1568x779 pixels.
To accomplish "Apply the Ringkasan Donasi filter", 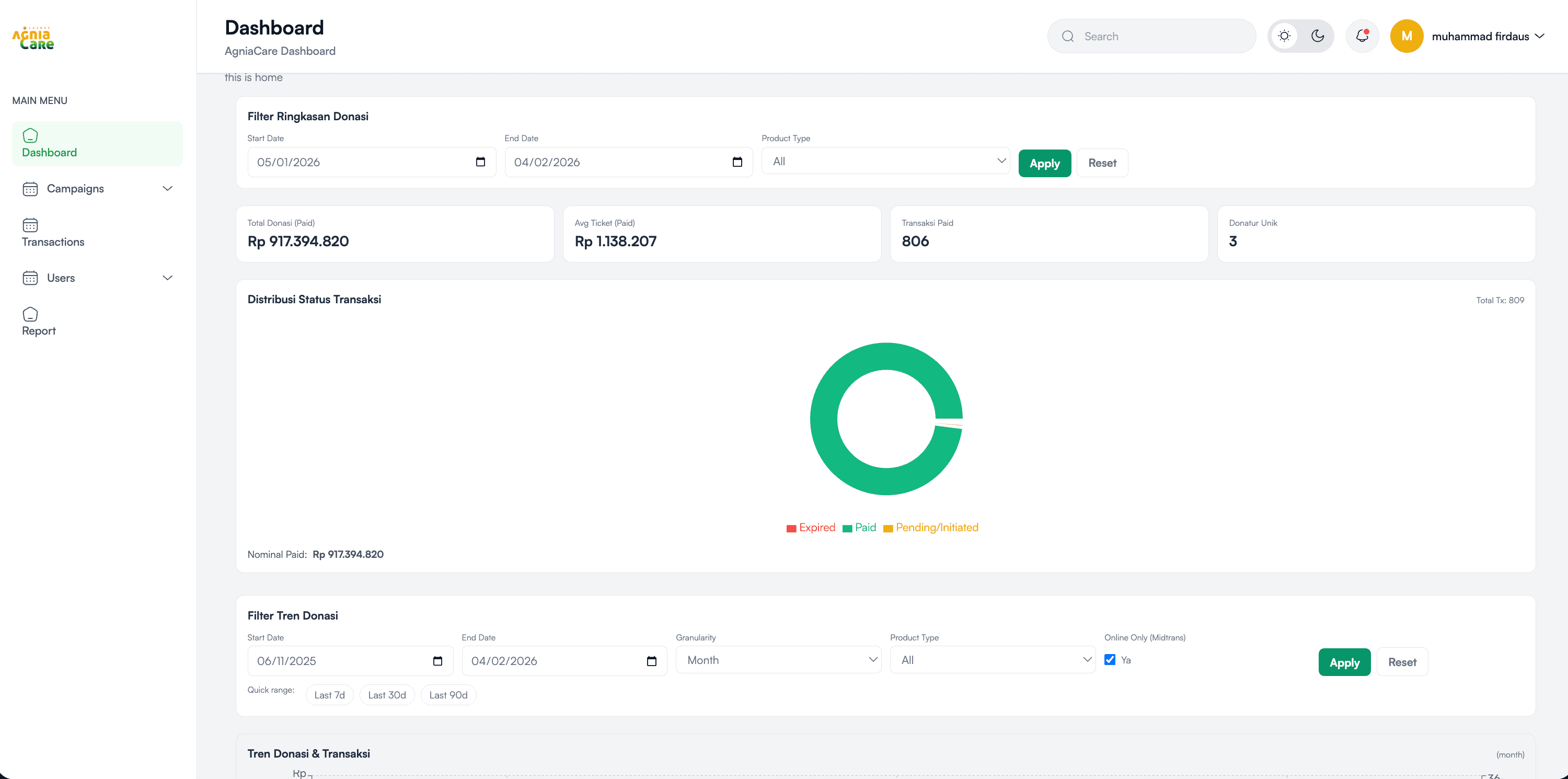I will pyautogui.click(x=1044, y=163).
